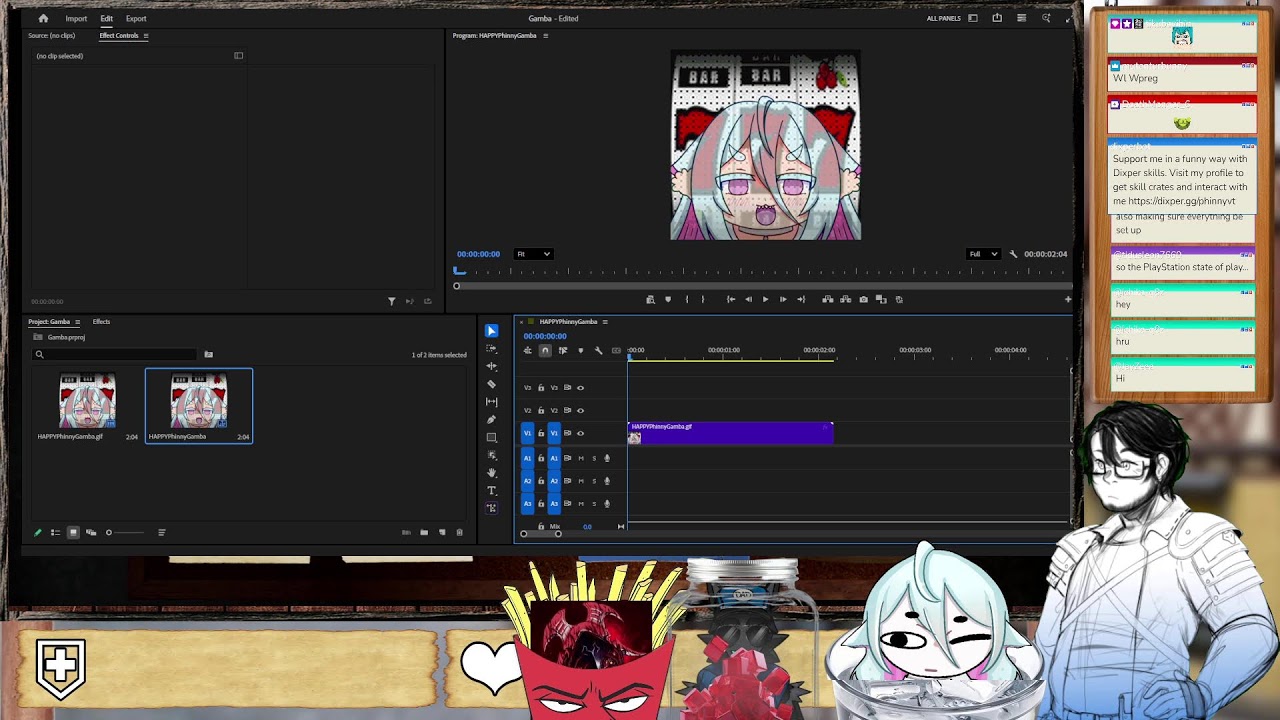Click the Lift button in Program Monitor
This screenshot has height=720, width=1280.
[827, 299]
